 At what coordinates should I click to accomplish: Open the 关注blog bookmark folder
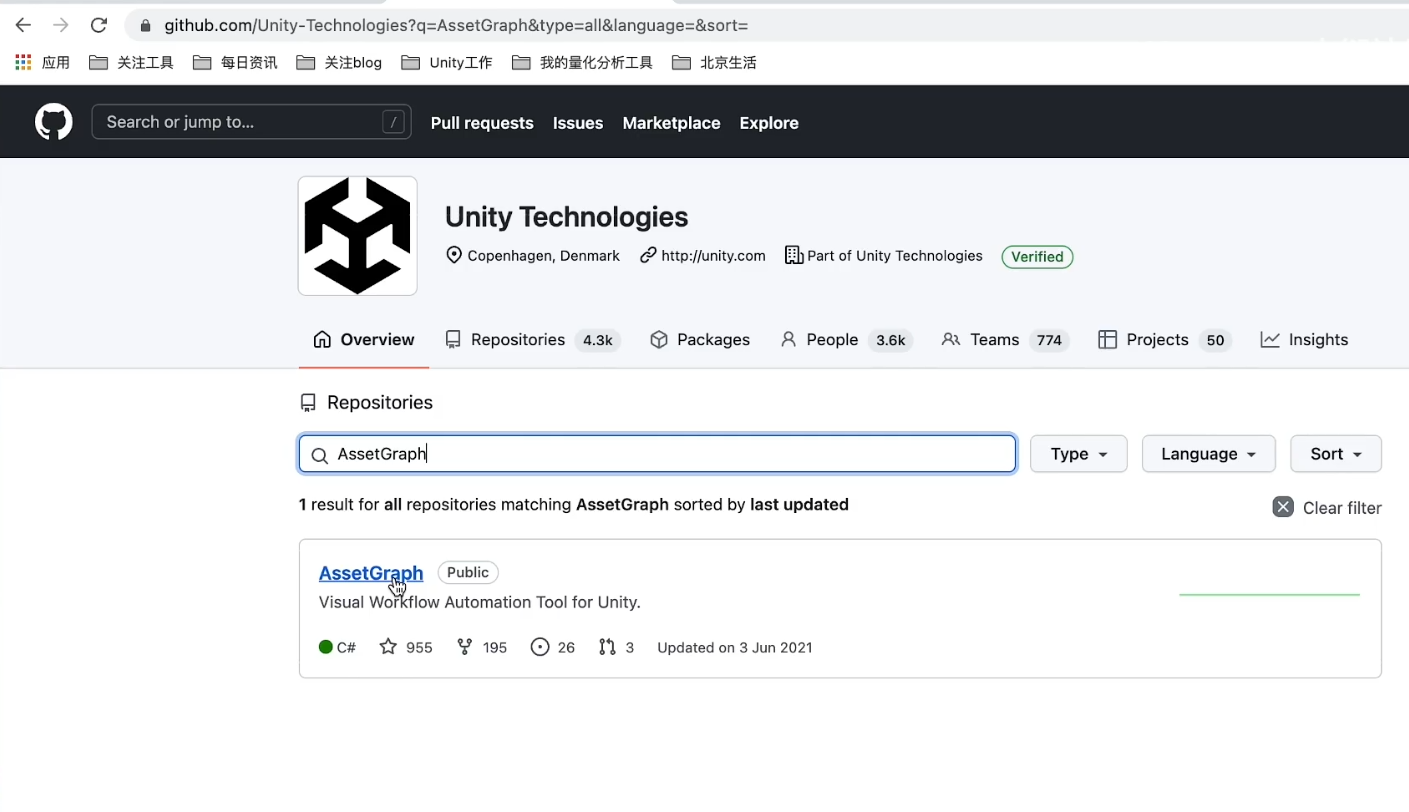pyautogui.click(x=339, y=62)
